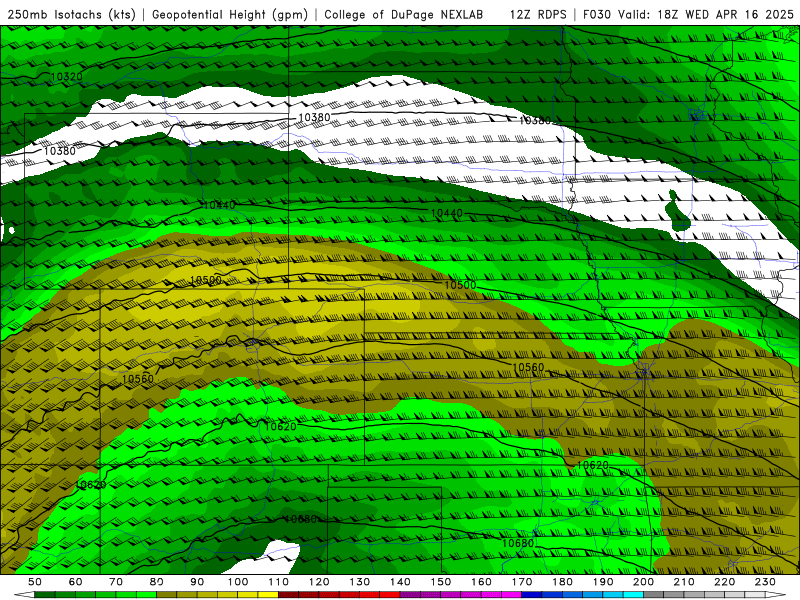The height and width of the screenshot is (600, 800).
Task: Click the 170 colorbar label
Action: tap(522, 582)
